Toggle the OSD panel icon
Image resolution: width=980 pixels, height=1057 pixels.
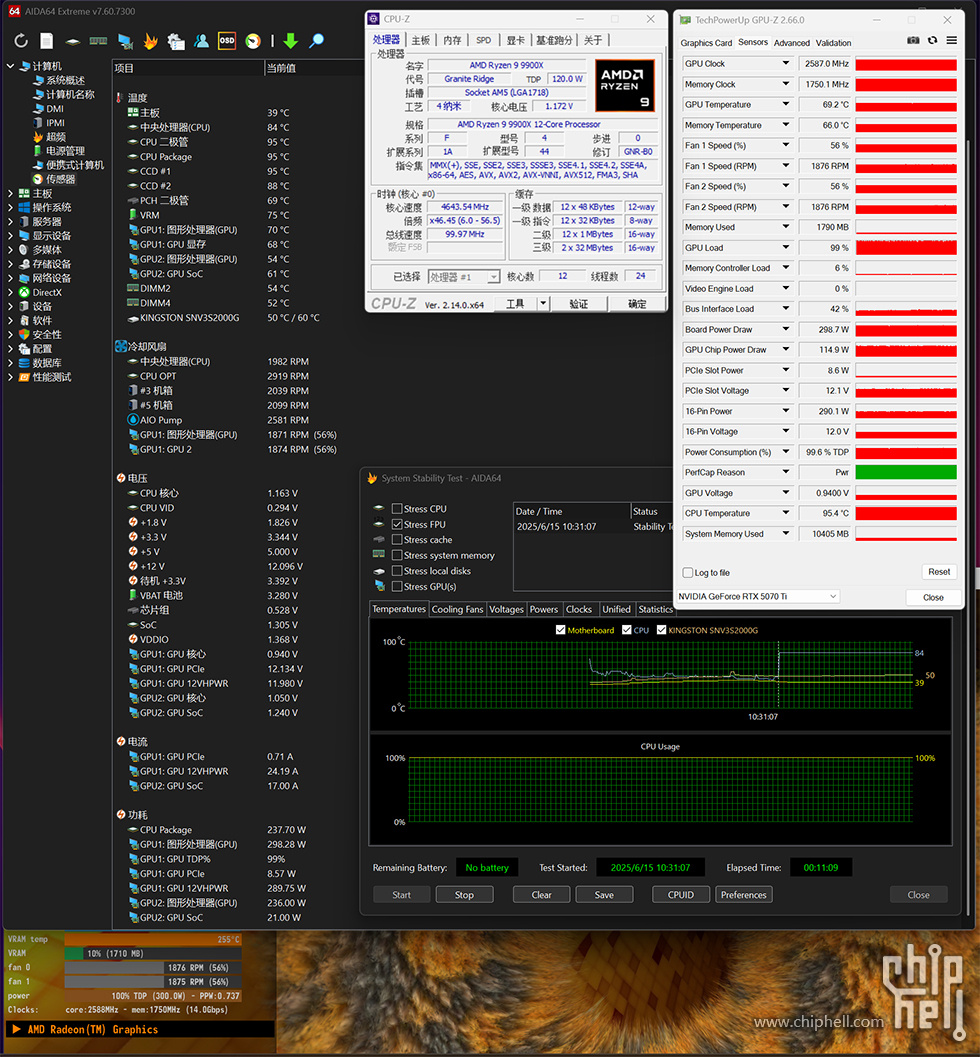click(227, 41)
